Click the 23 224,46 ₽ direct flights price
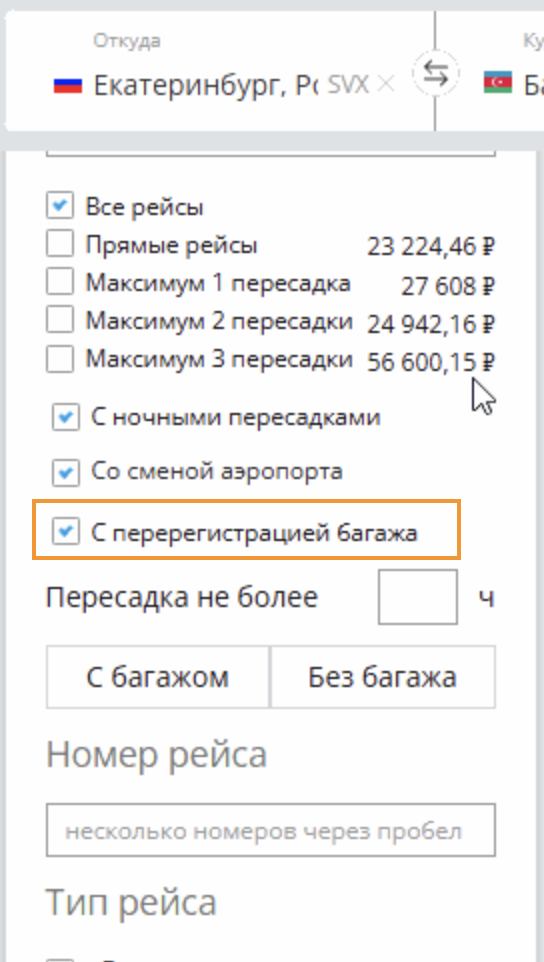This screenshot has width=544, height=962. 431,247
